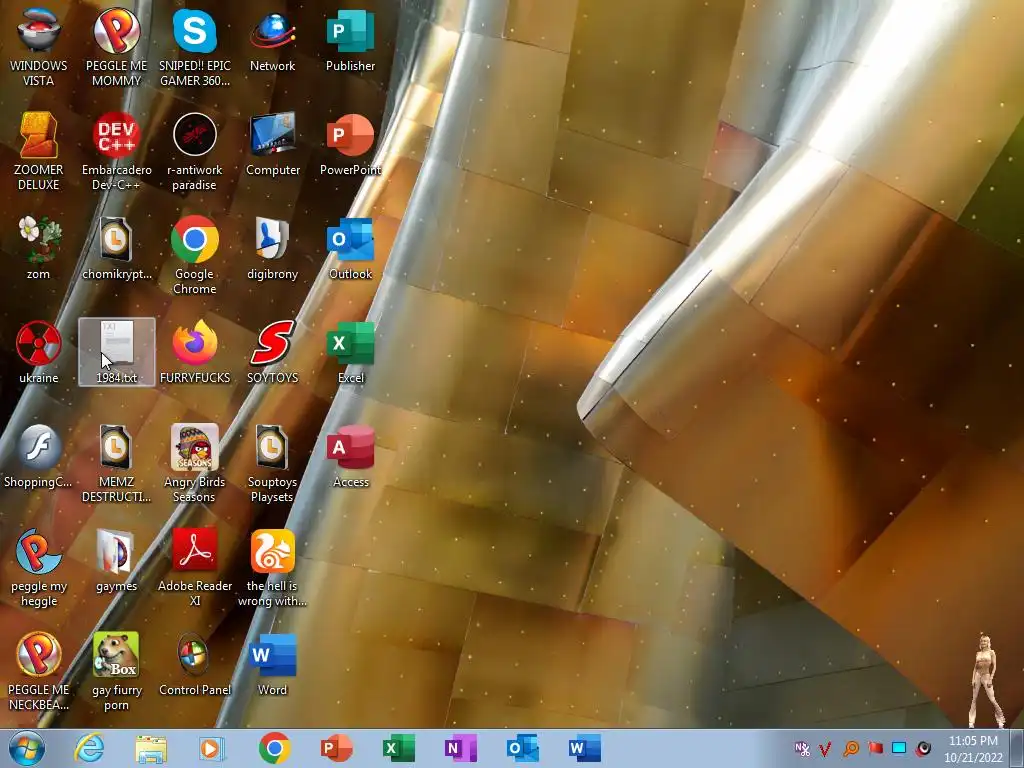Launch Windows Media Player from taskbar

(x=212, y=748)
